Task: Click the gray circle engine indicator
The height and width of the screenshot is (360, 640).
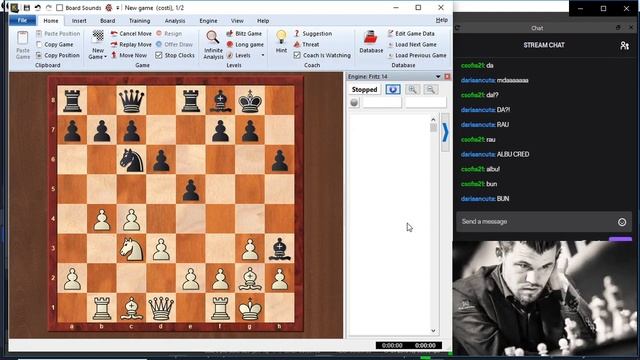Action: coord(354,102)
